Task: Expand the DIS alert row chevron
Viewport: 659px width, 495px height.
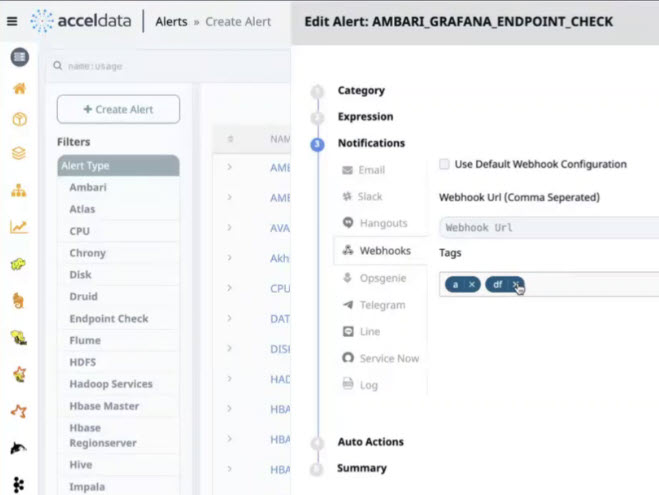Action: [x=229, y=348]
